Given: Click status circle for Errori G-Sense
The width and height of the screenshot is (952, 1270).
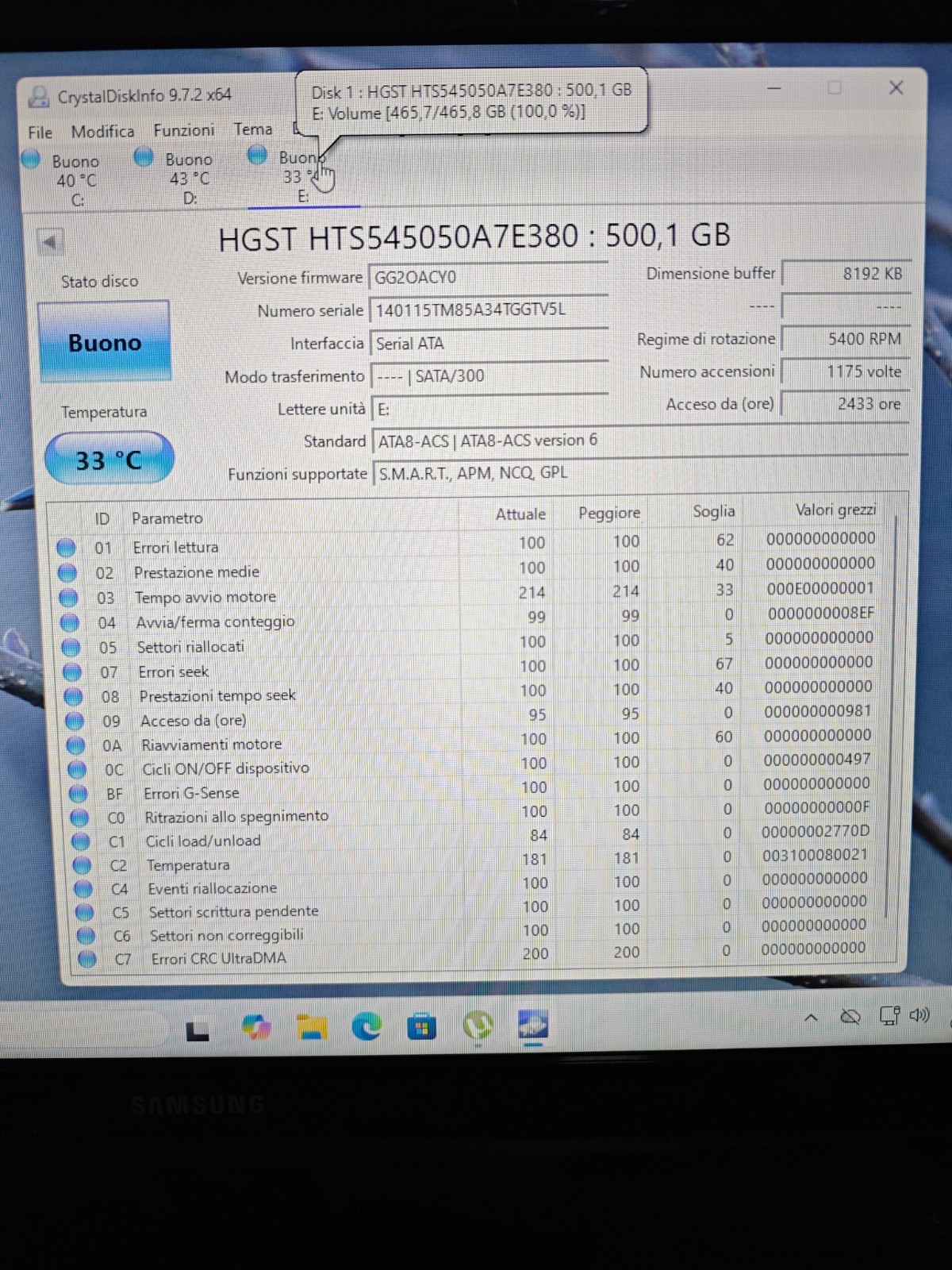Looking at the screenshot, I should click(79, 793).
